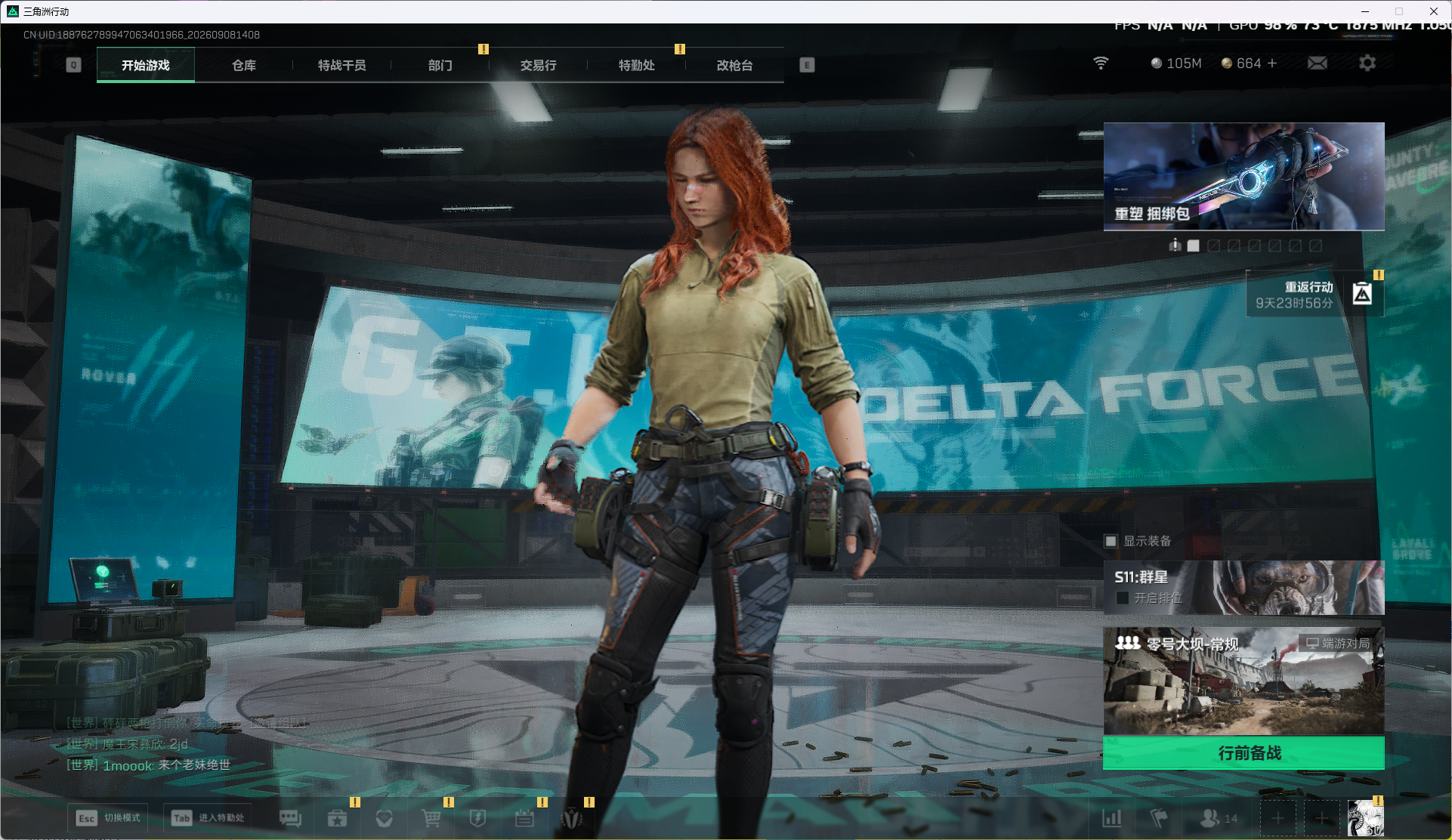
Task: Click the Esc 切换模式 button
Action: click(108, 818)
